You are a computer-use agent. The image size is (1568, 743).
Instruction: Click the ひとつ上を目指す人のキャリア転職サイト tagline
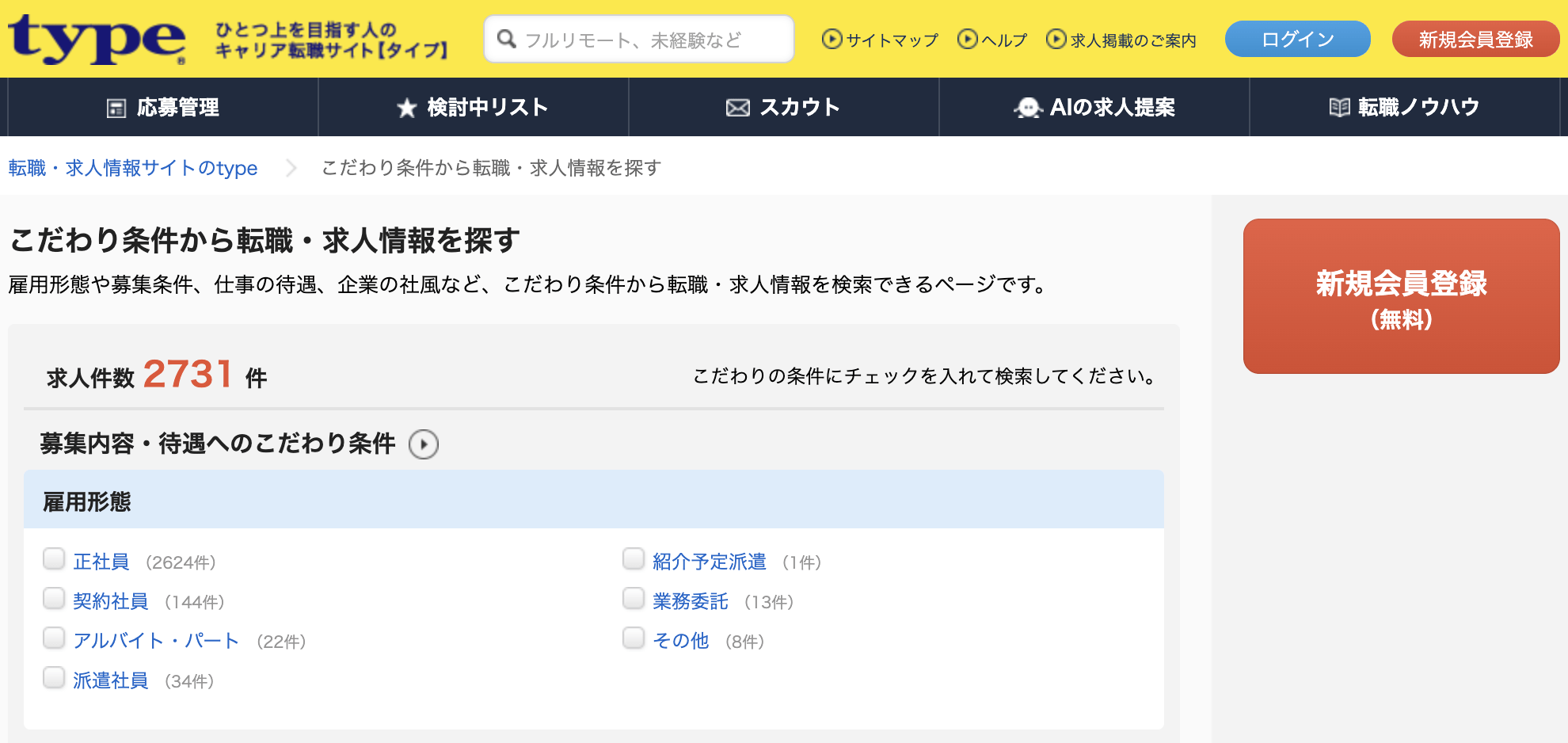[332, 40]
